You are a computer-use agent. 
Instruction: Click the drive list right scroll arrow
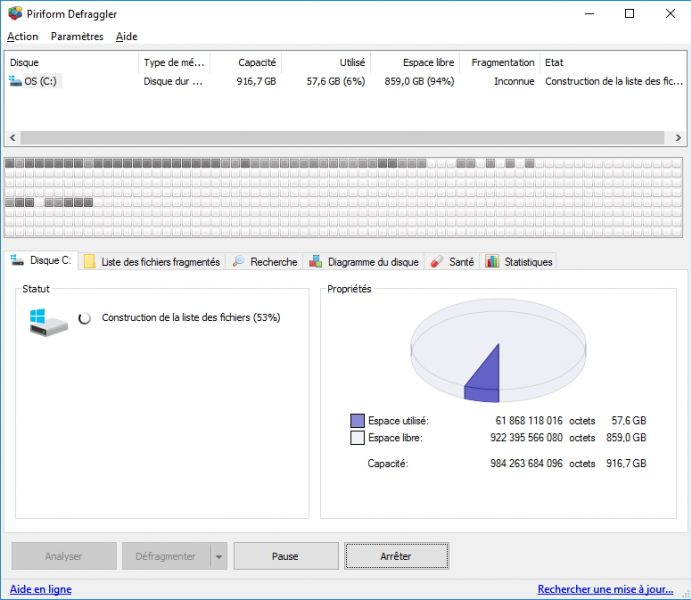[x=678, y=137]
